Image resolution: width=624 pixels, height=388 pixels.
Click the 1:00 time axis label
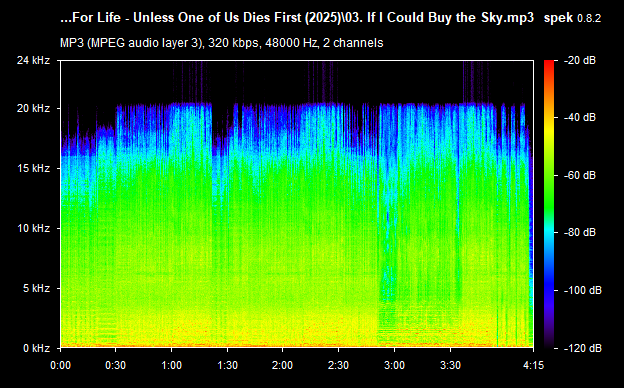tap(172, 365)
